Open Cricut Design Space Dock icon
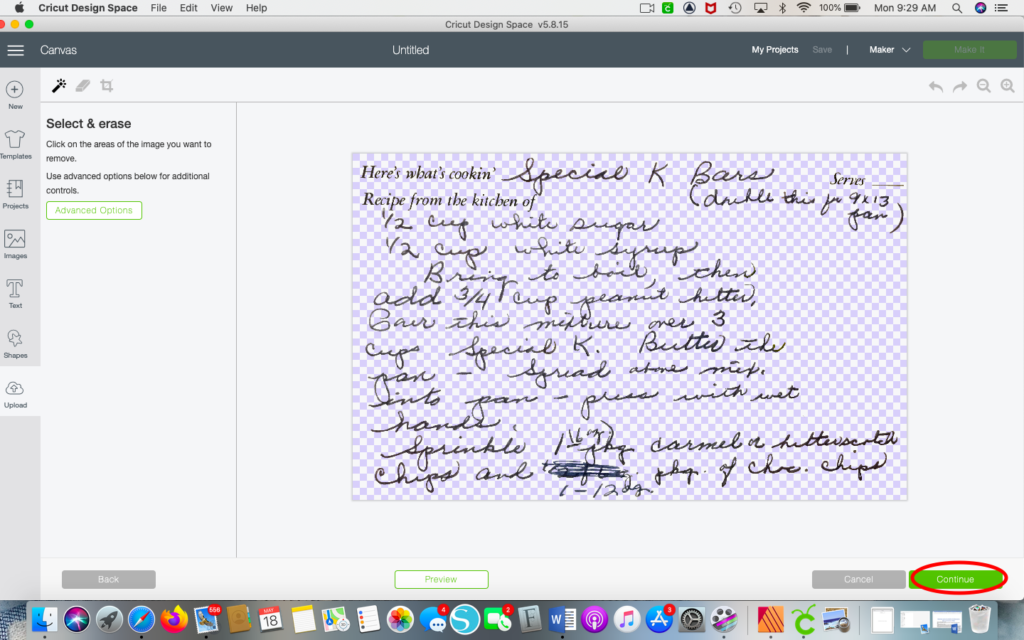Screen dimensions: 1024x640 click(804, 619)
